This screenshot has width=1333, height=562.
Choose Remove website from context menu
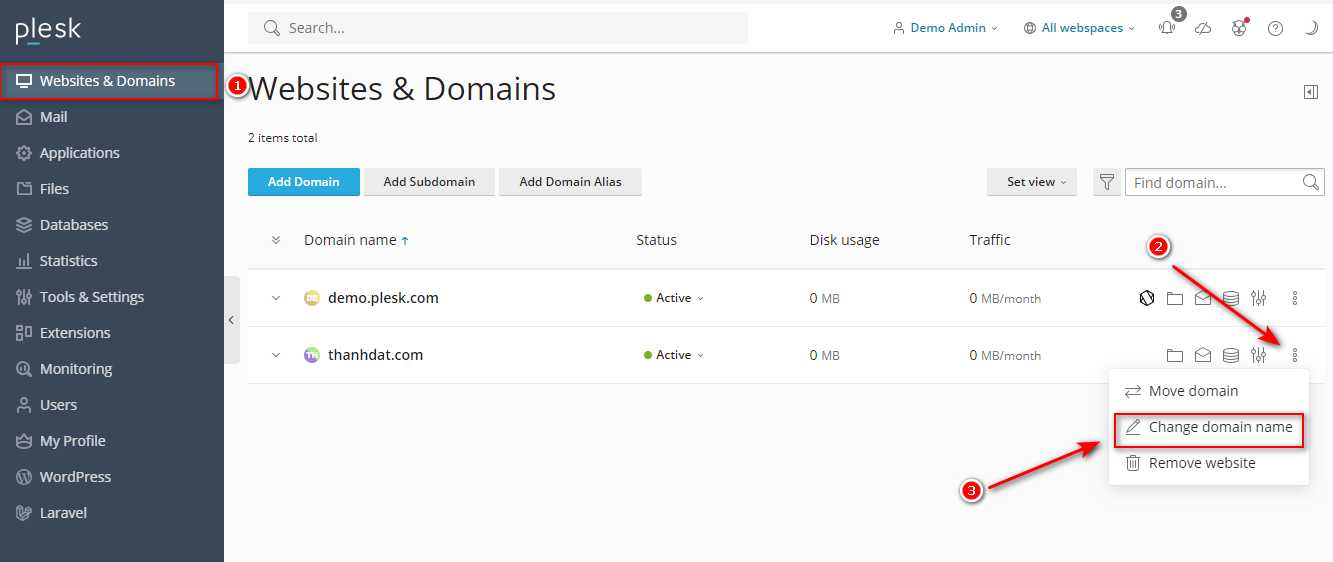[1201, 463]
